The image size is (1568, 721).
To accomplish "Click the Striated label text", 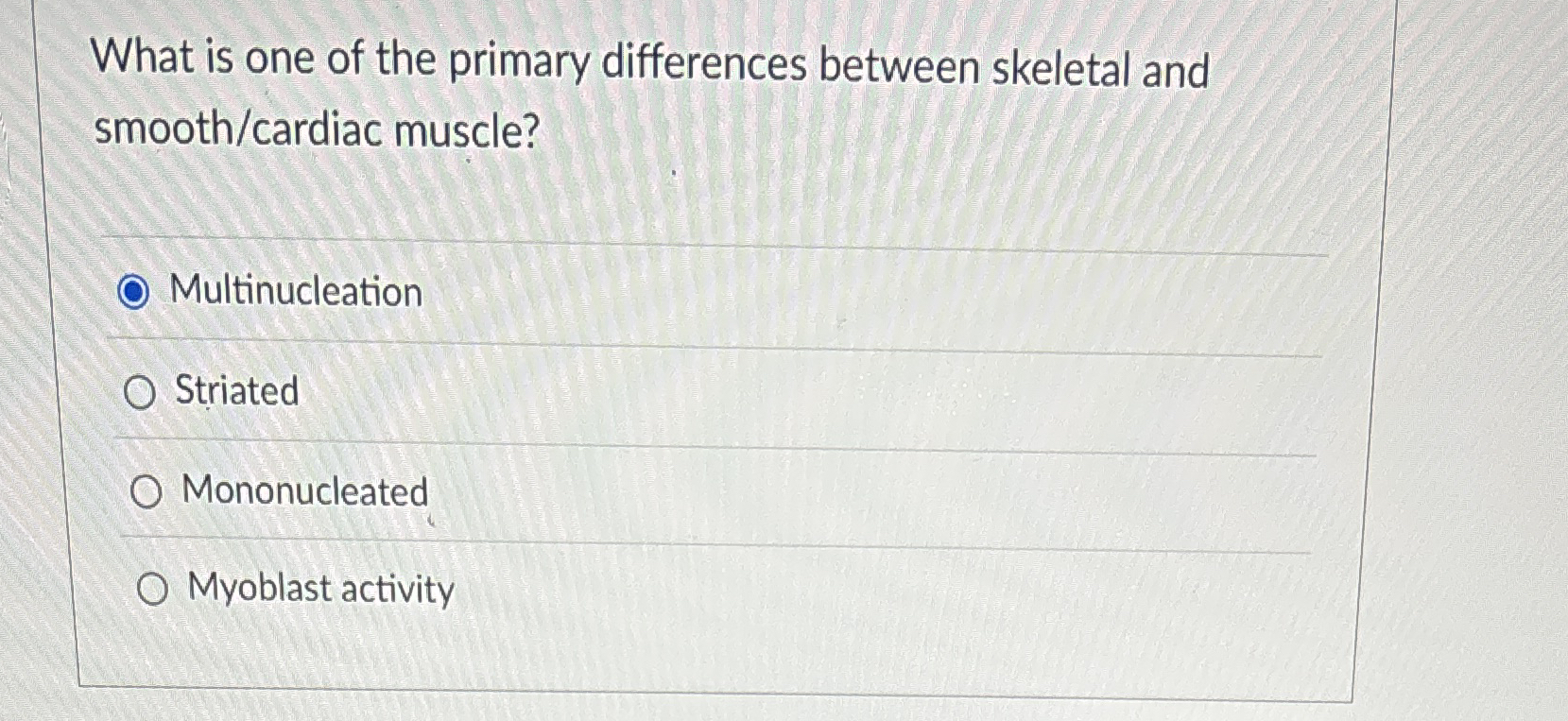I will click(235, 391).
